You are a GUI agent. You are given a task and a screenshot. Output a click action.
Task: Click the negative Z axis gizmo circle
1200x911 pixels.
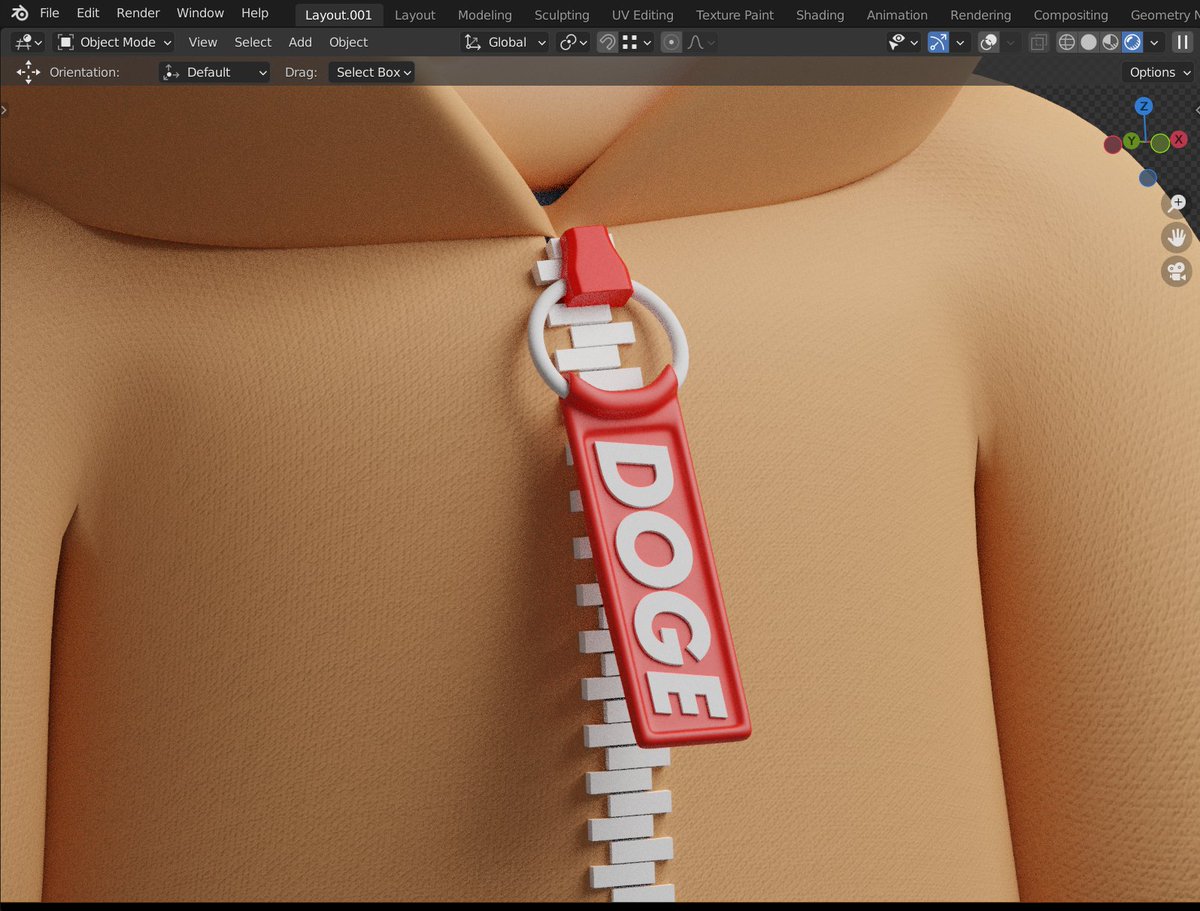click(1148, 178)
